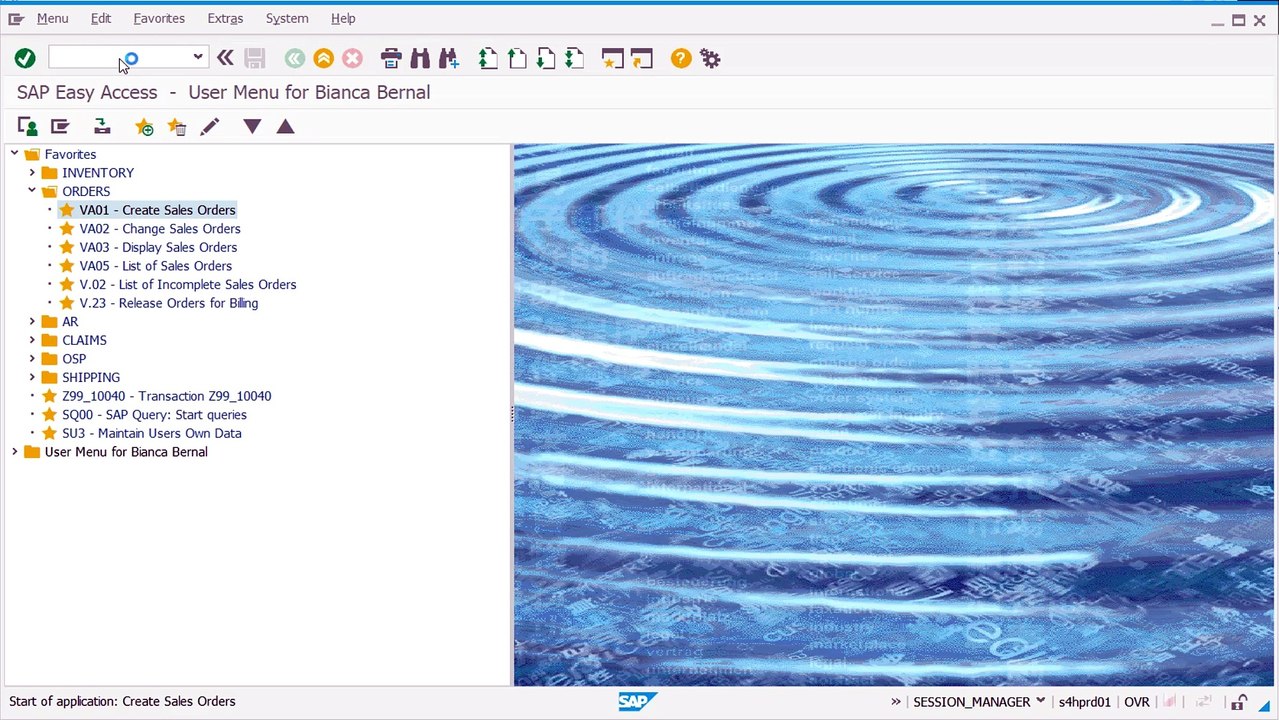Screen dimensions: 1279x720
Task: Open the Edit menu
Action: tap(101, 19)
